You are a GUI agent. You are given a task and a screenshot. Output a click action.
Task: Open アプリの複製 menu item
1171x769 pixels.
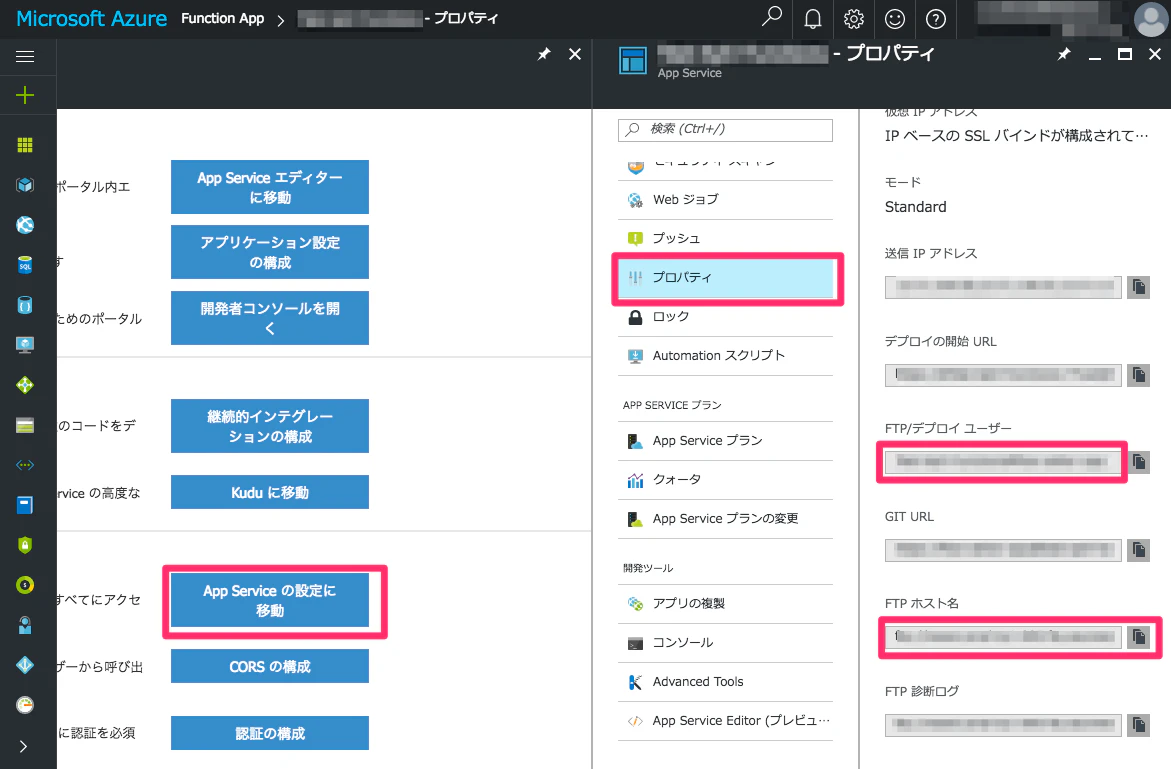coord(725,603)
